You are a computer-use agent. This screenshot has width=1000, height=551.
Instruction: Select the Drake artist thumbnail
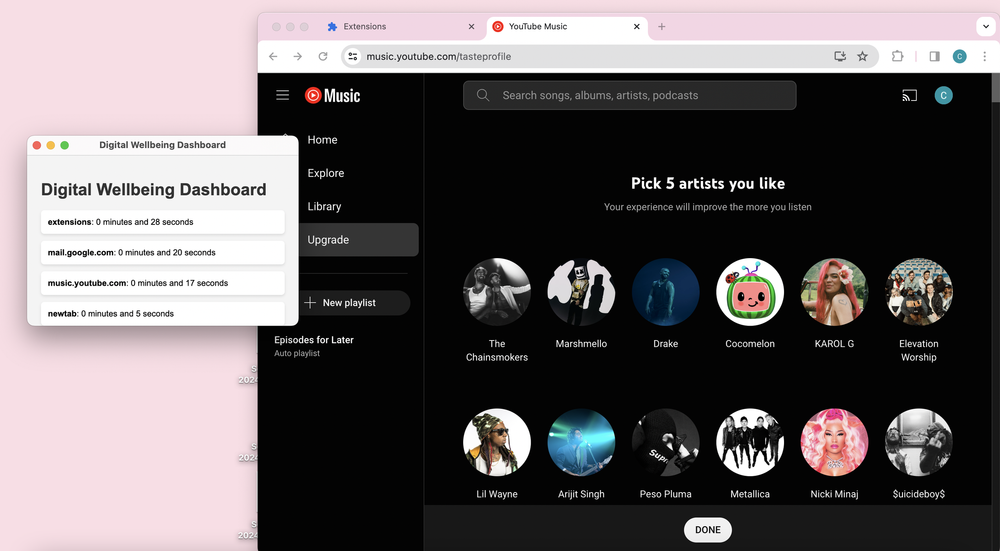tap(665, 292)
